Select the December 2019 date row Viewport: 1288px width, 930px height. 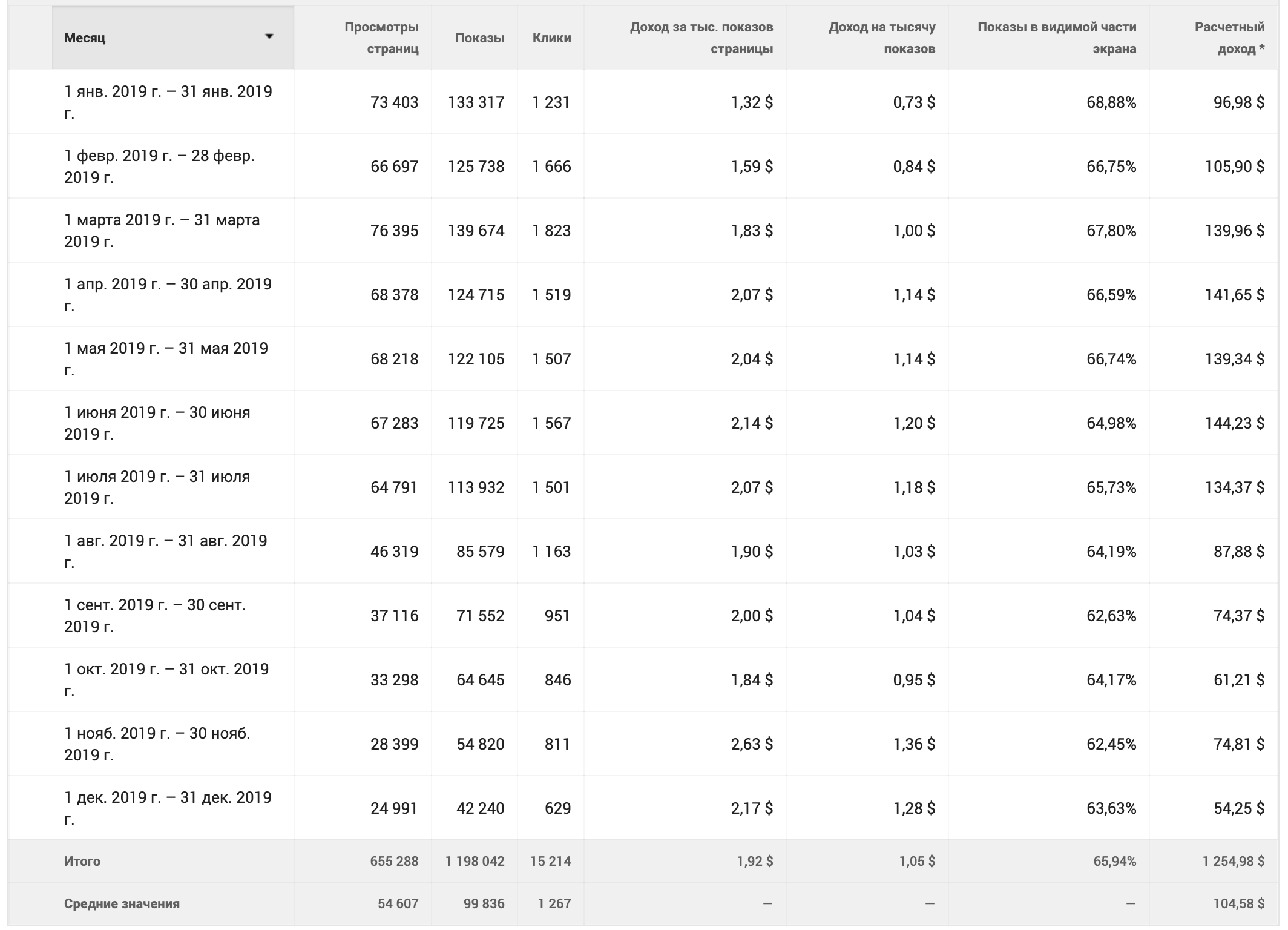(168, 808)
